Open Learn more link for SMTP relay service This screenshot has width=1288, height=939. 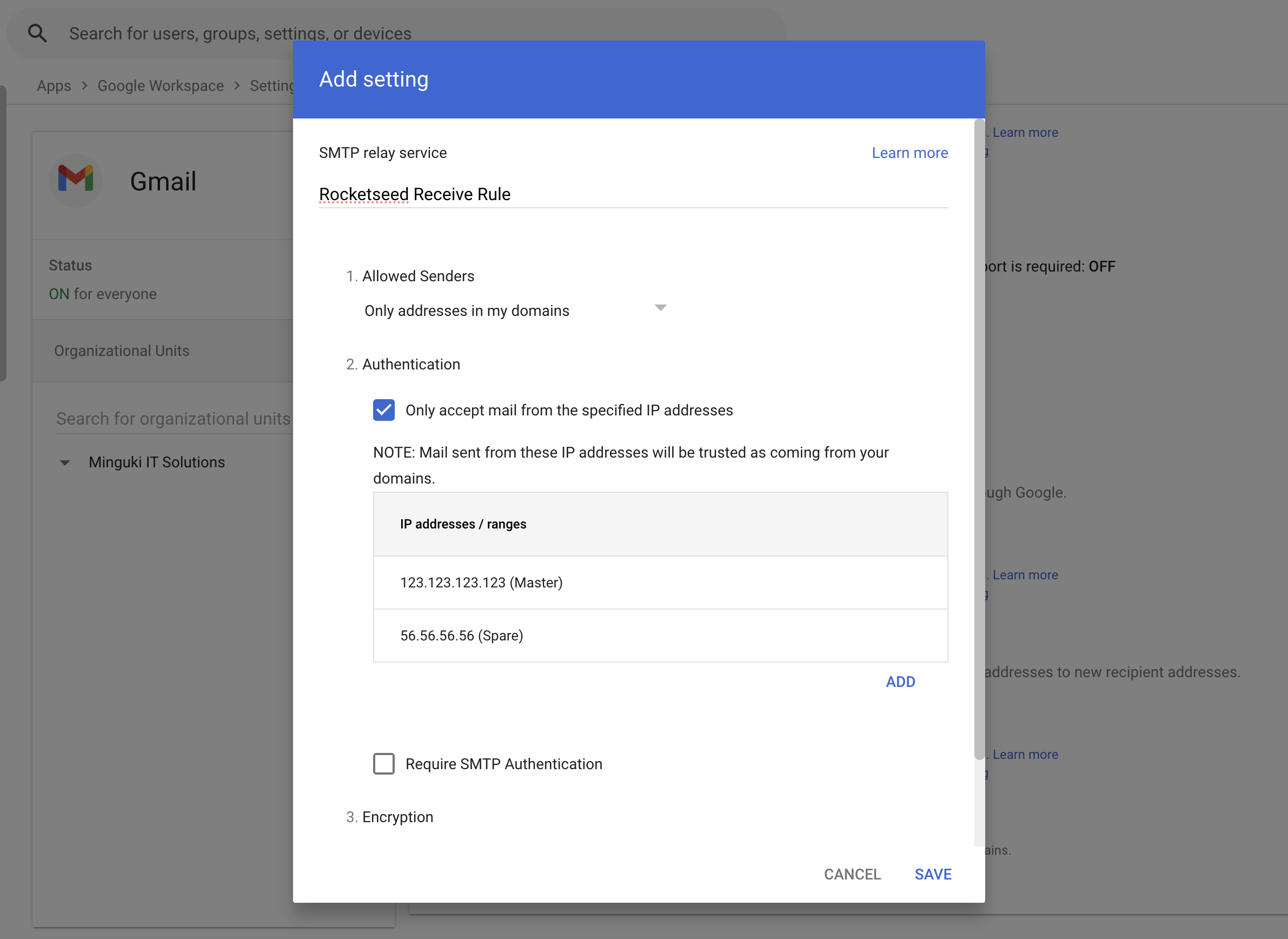click(909, 153)
